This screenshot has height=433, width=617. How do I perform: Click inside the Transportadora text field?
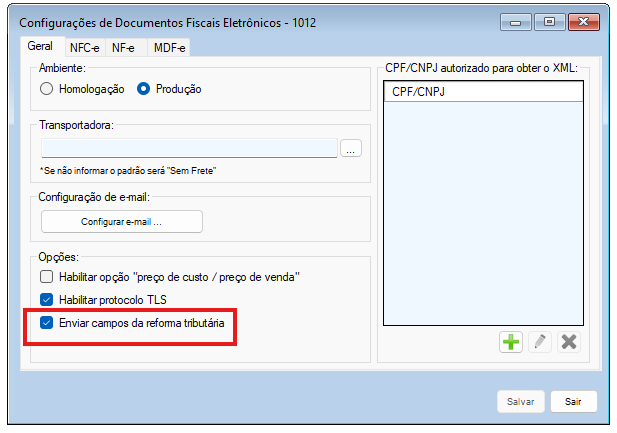(188, 149)
